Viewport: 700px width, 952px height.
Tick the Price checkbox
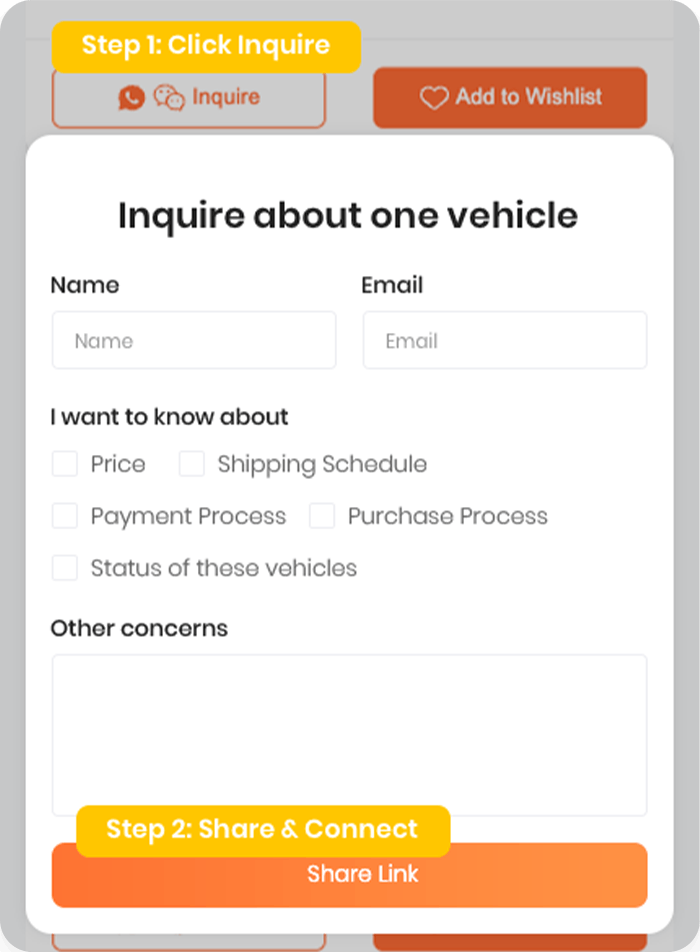(65, 464)
